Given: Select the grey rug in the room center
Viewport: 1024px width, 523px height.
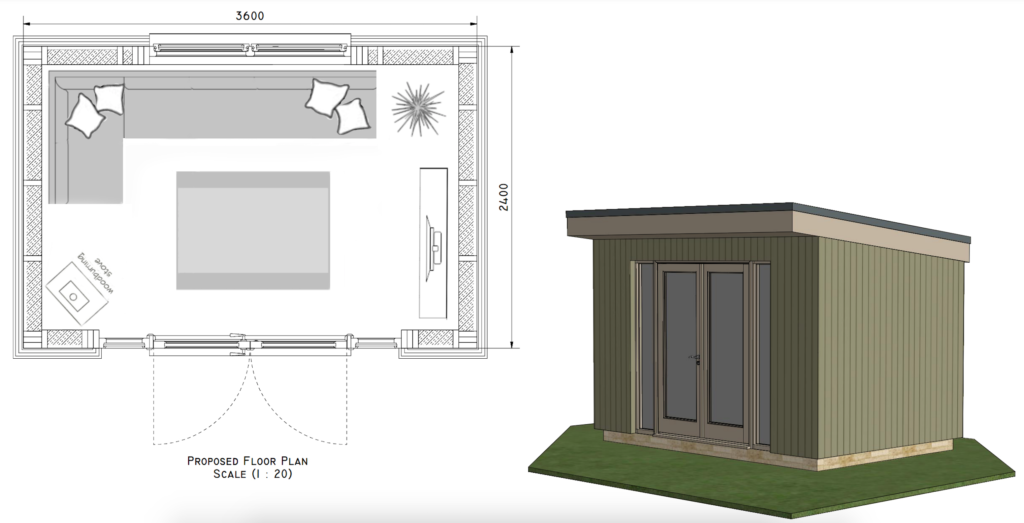Looking at the screenshot, I should click(x=253, y=230).
